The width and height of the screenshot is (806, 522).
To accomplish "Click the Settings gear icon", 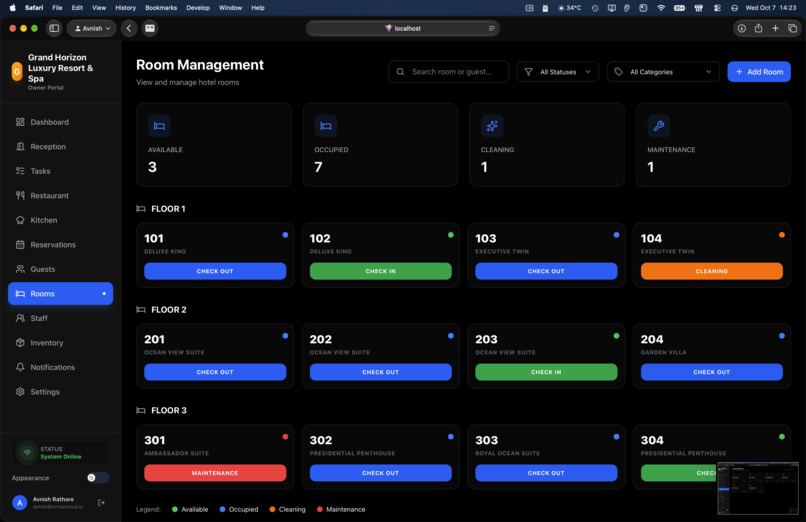I will click(20, 392).
